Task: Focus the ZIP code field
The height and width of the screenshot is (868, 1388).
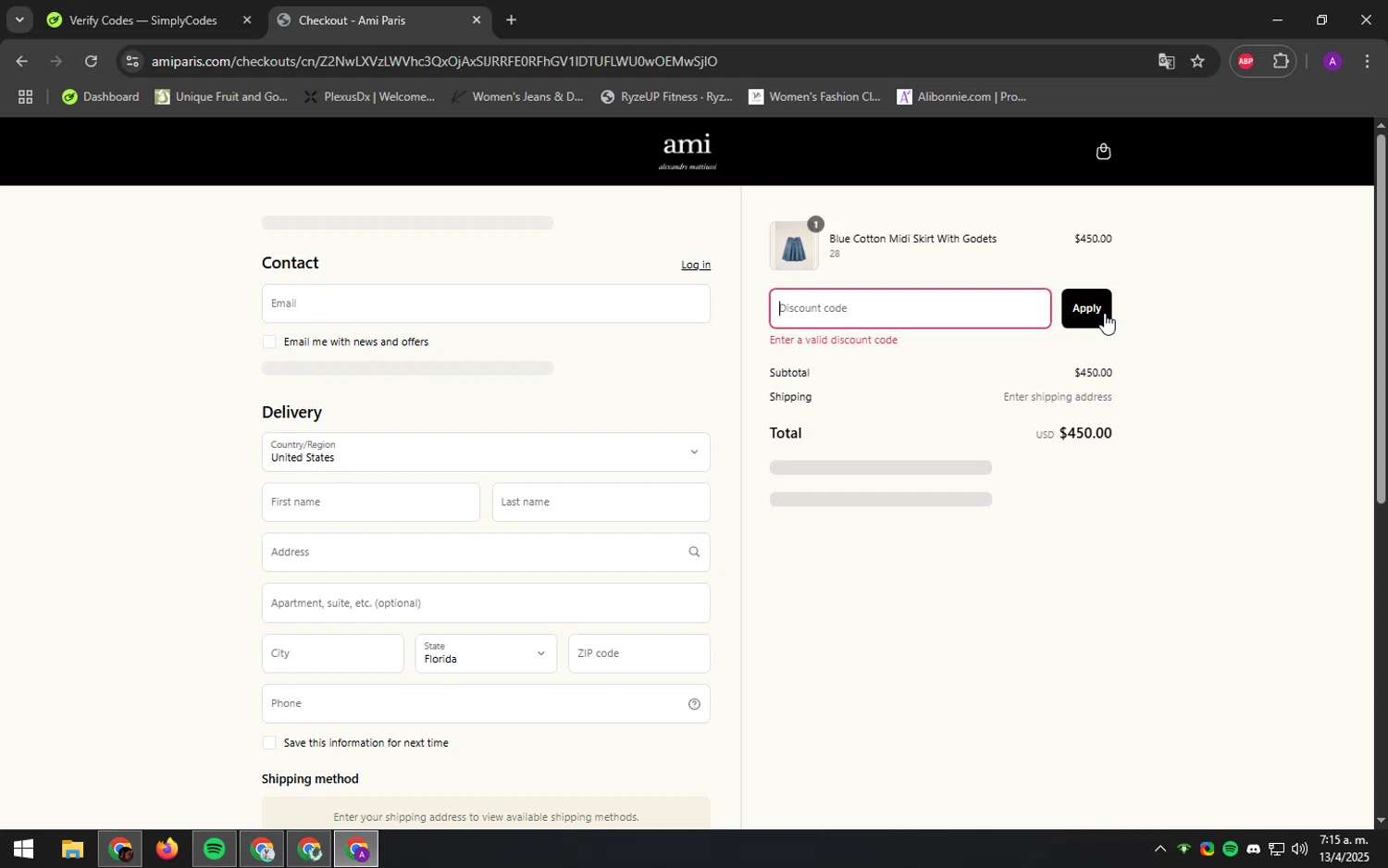Action: tap(638, 653)
